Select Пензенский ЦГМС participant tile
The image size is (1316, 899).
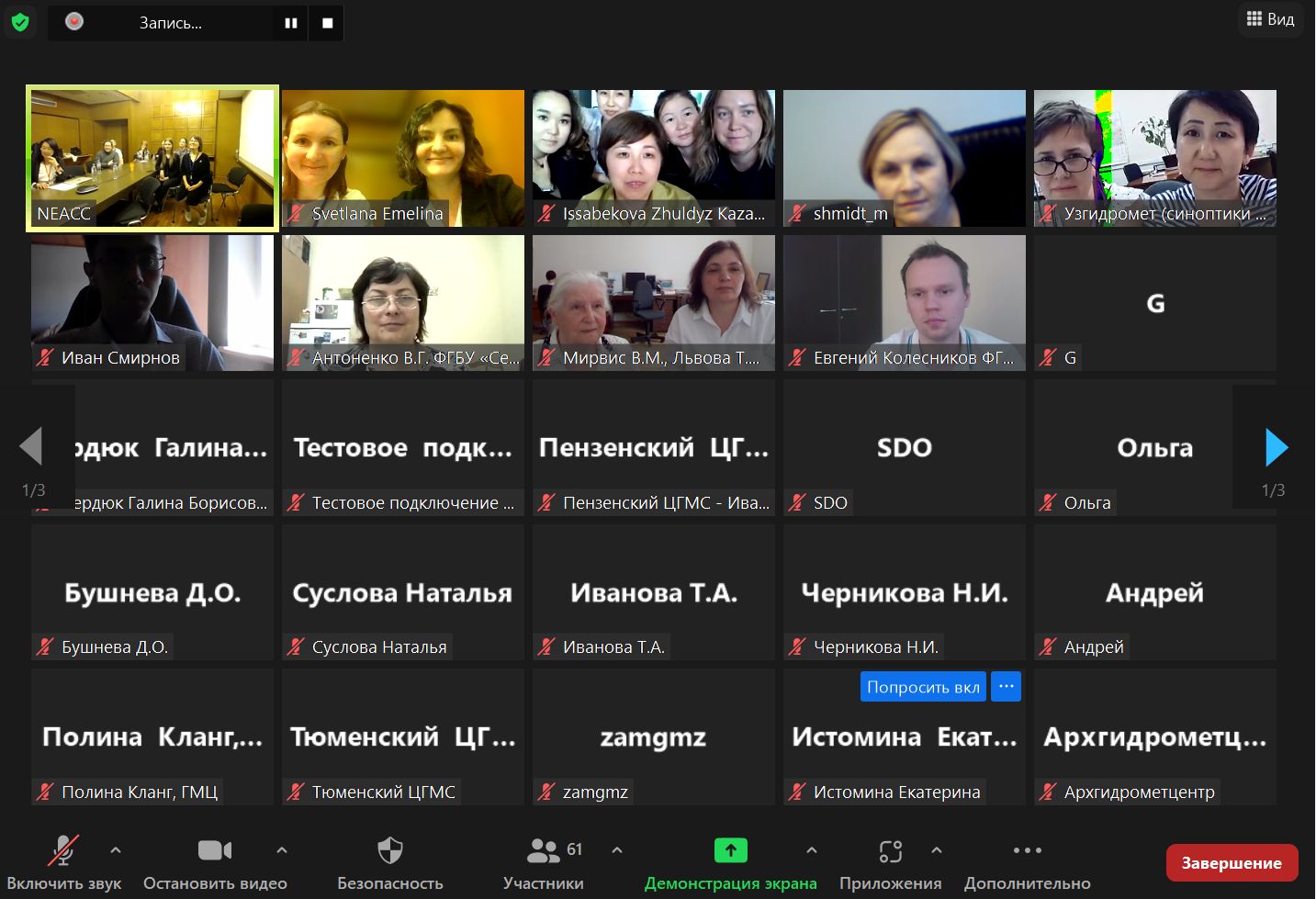point(654,447)
